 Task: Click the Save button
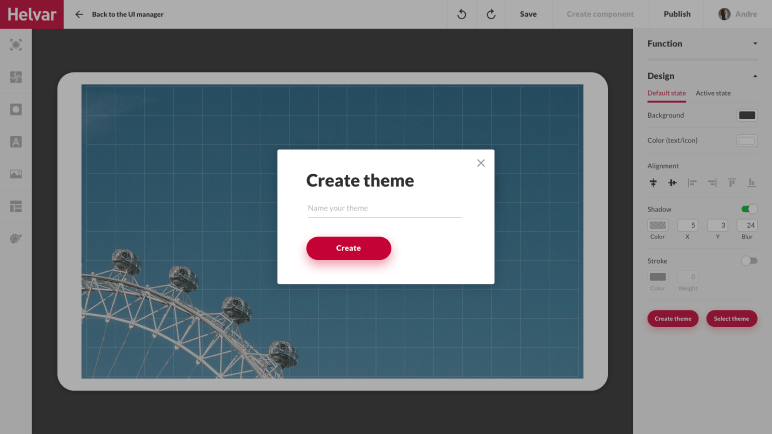pos(528,14)
